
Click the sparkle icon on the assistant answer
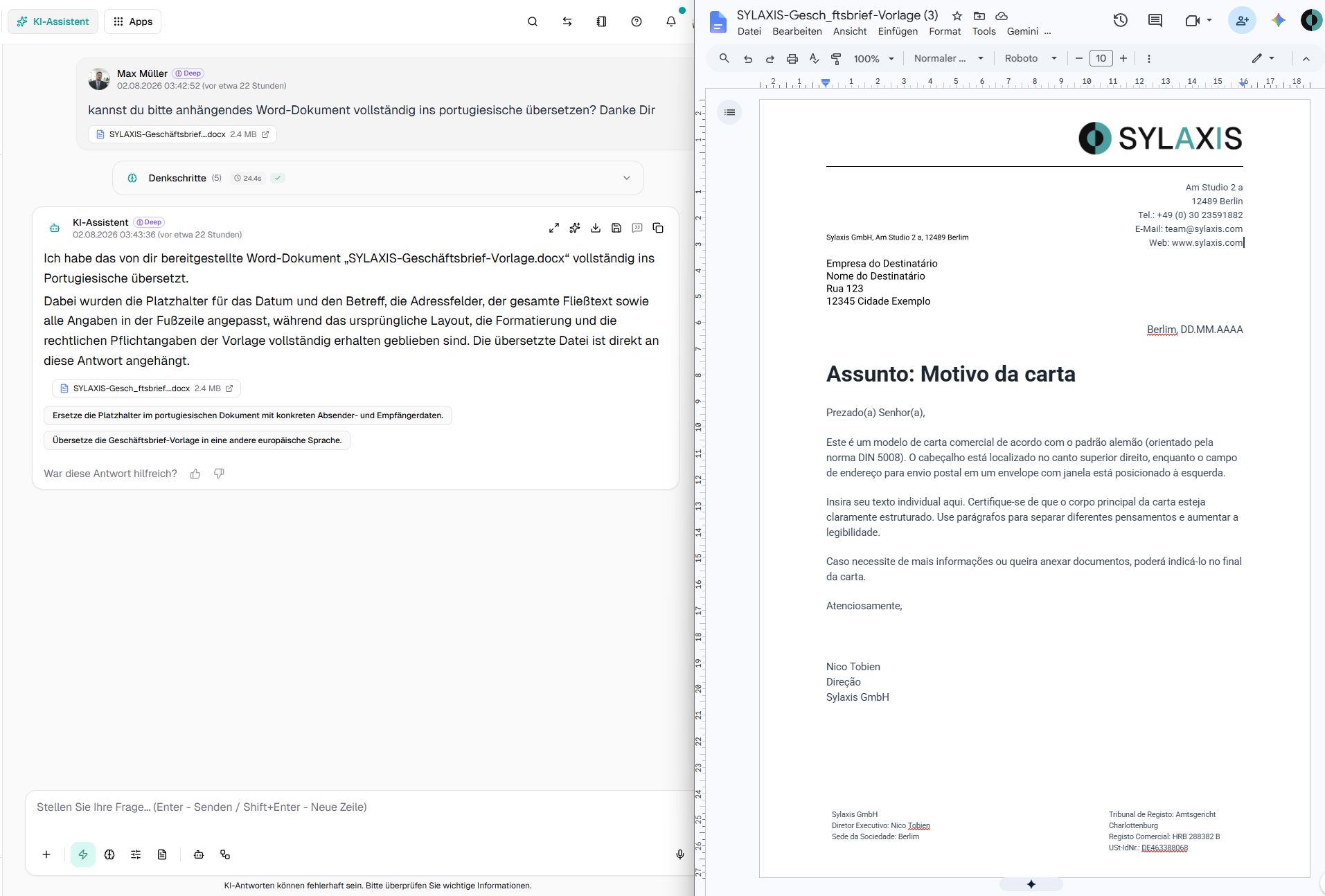pyautogui.click(x=575, y=228)
